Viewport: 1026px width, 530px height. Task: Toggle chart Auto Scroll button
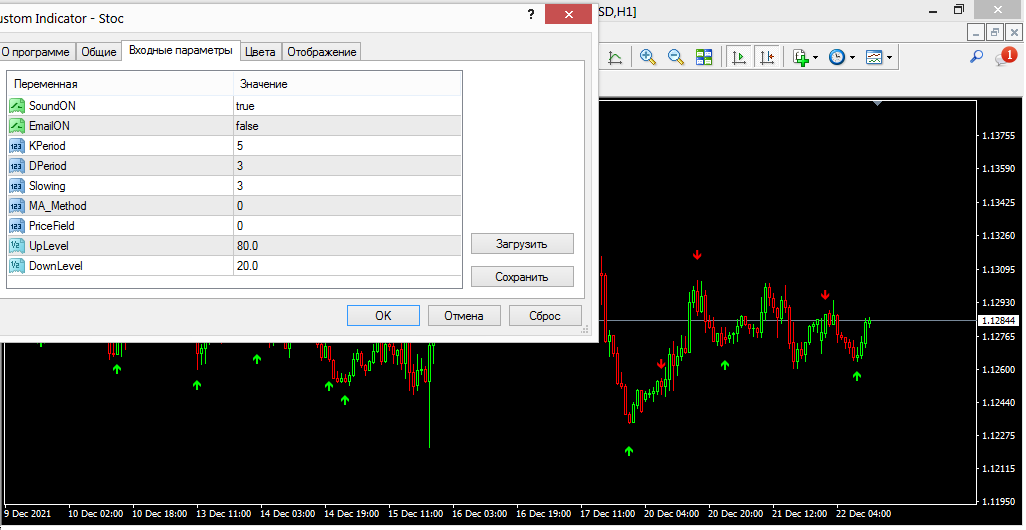(739, 58)
